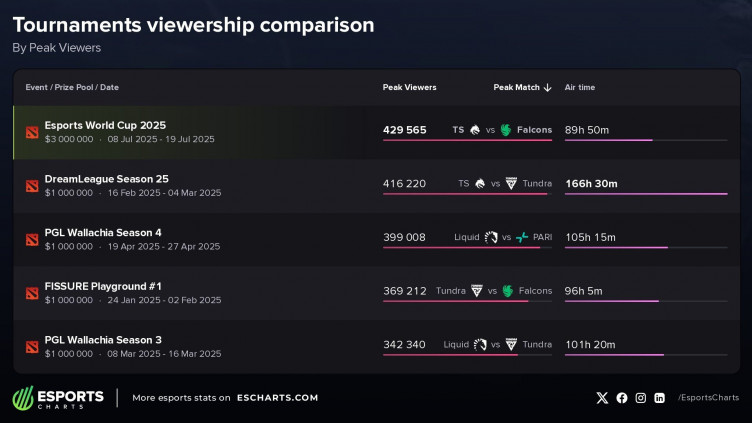The image size is (752, 423).
Task: Open DreamLeague Season 25 event
Action: tap(105, 179)
